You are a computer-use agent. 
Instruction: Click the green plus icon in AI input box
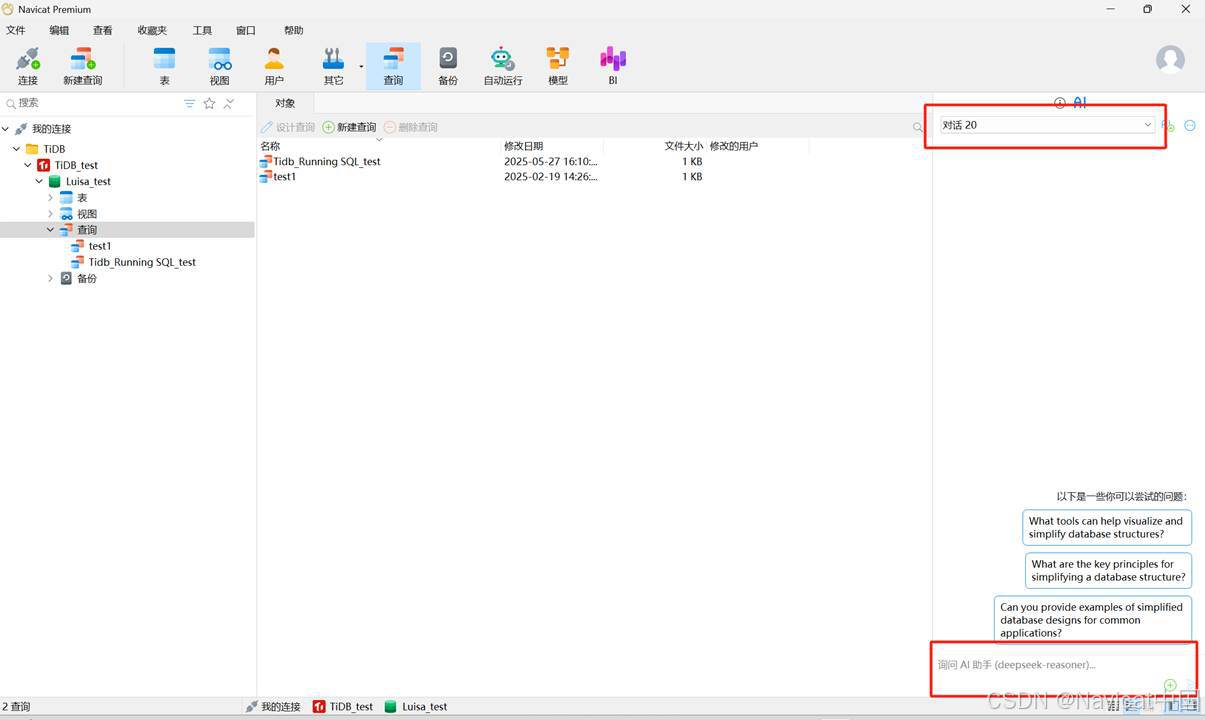click(x=1170, y=685)
